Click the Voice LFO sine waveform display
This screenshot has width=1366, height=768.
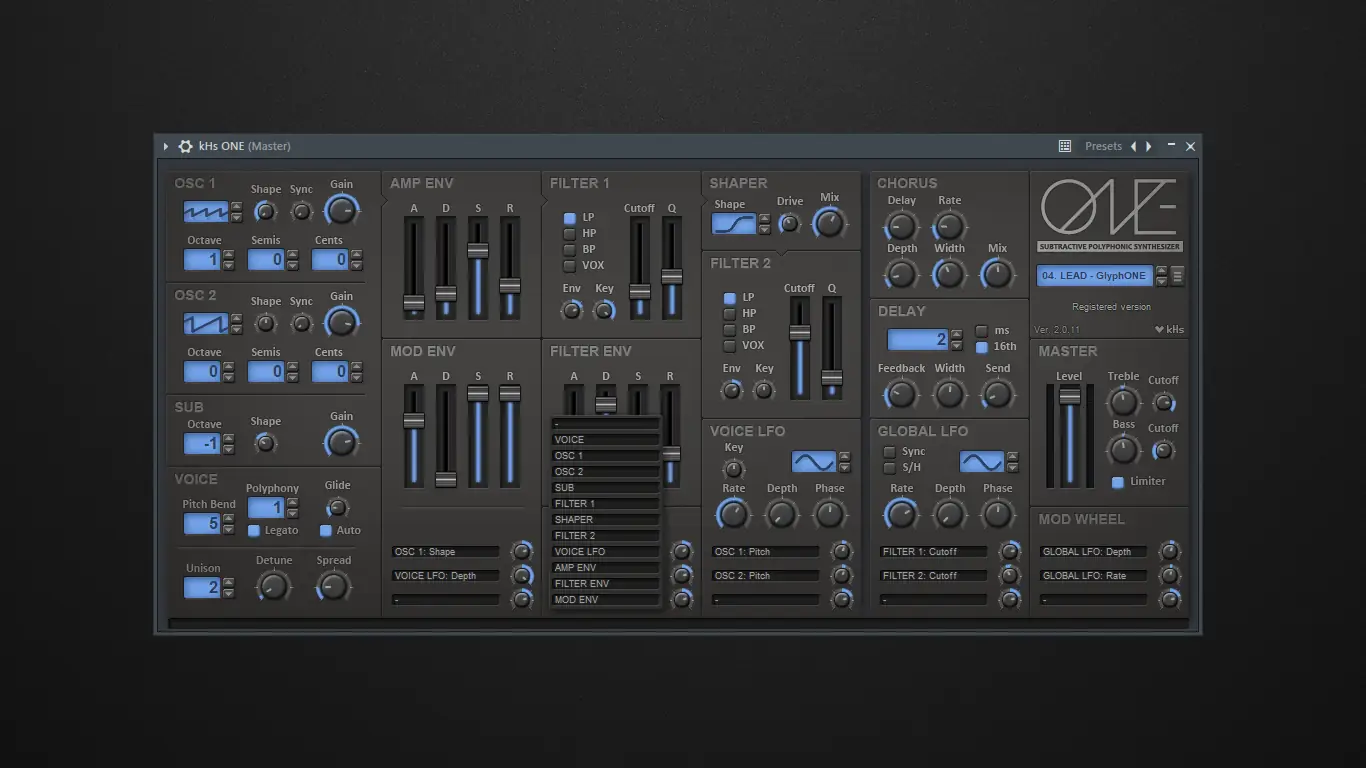(x=813, y=462)
